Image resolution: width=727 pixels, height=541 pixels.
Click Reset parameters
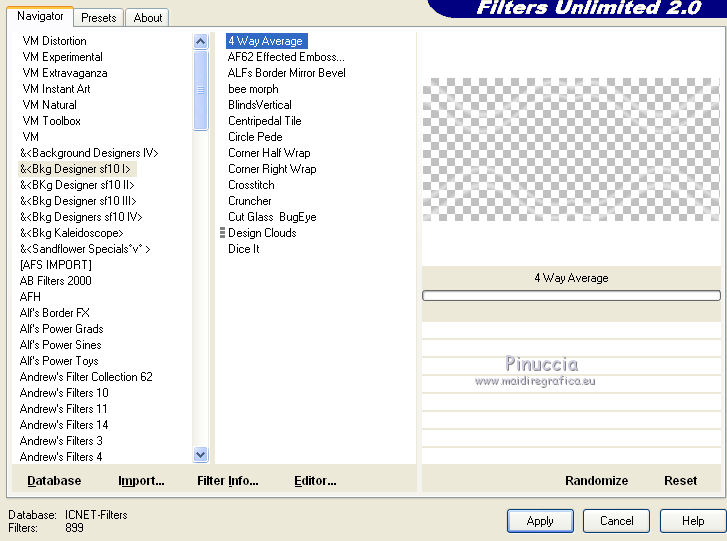(x=680, y=481)
